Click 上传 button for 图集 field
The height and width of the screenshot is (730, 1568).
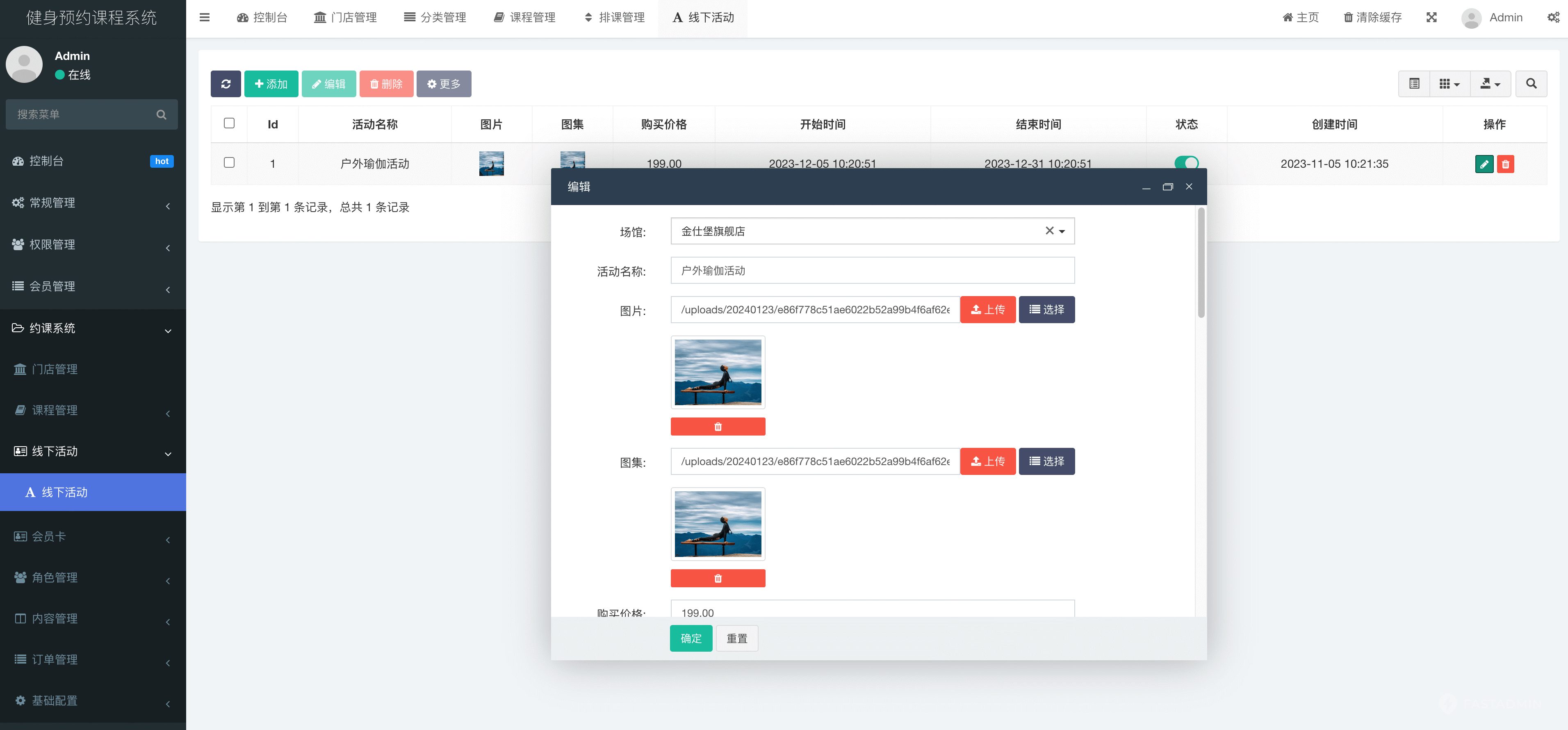(x=987, y=461)
